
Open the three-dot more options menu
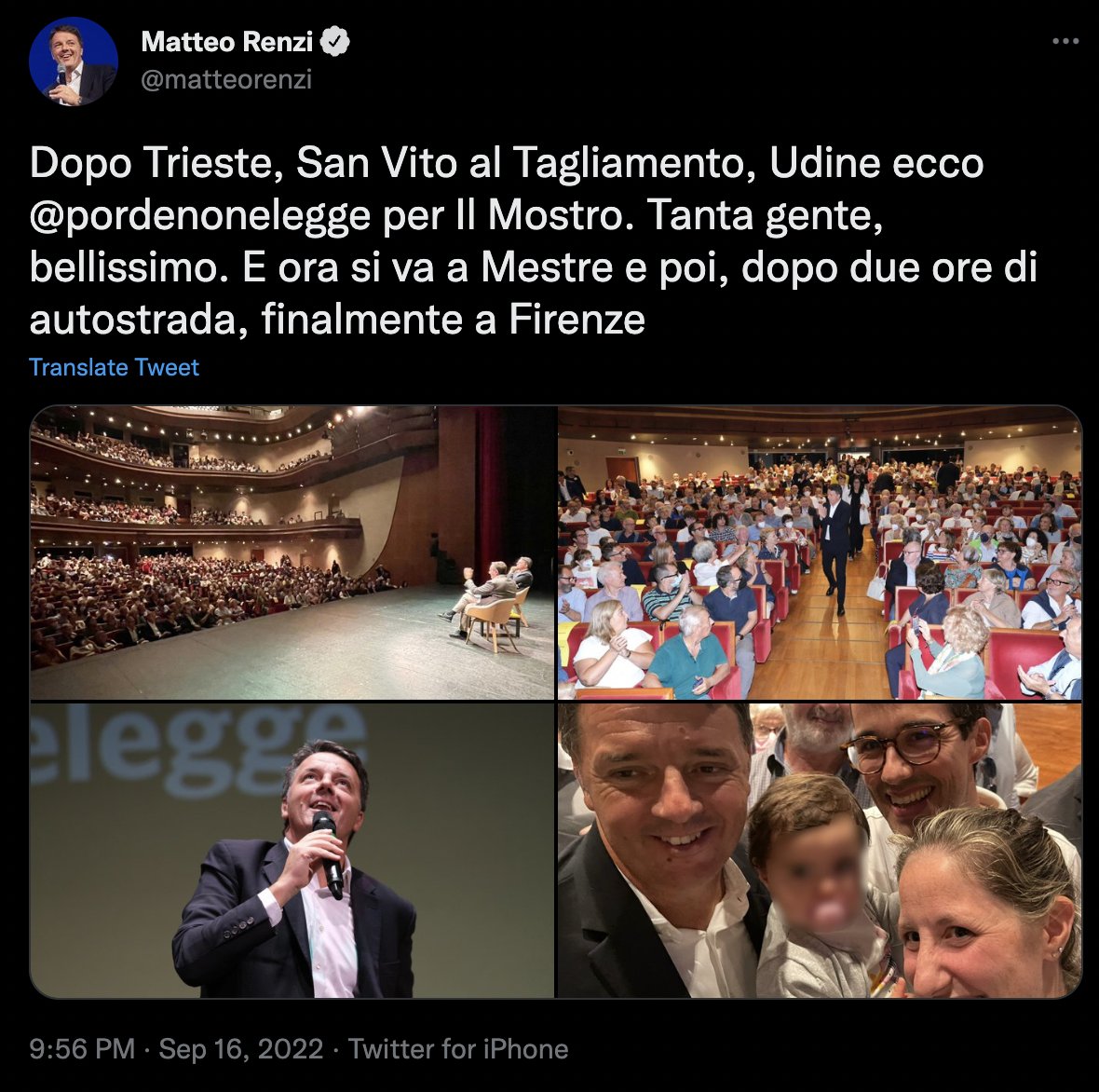pyautogui.click(x=1065, y=41)
